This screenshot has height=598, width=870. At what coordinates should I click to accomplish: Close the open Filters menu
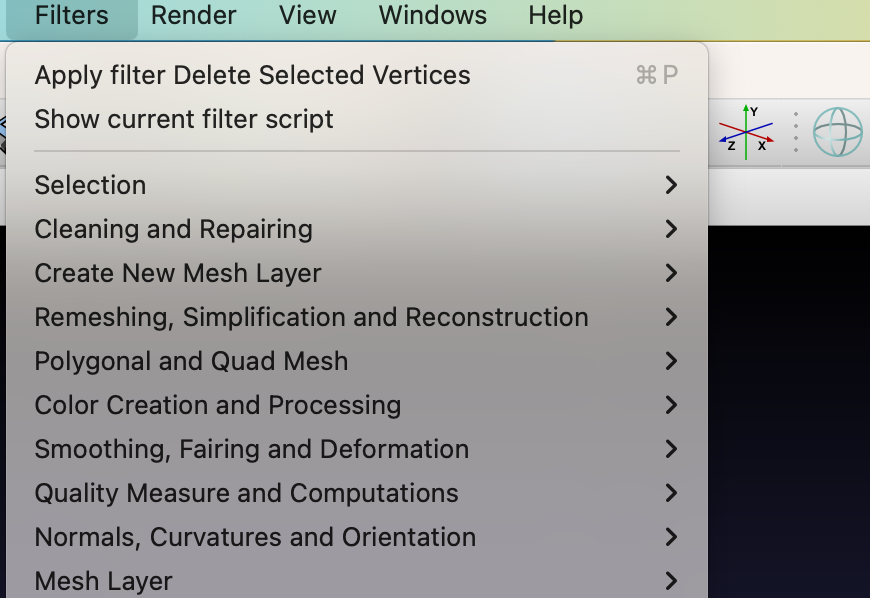tap(71, 16)
